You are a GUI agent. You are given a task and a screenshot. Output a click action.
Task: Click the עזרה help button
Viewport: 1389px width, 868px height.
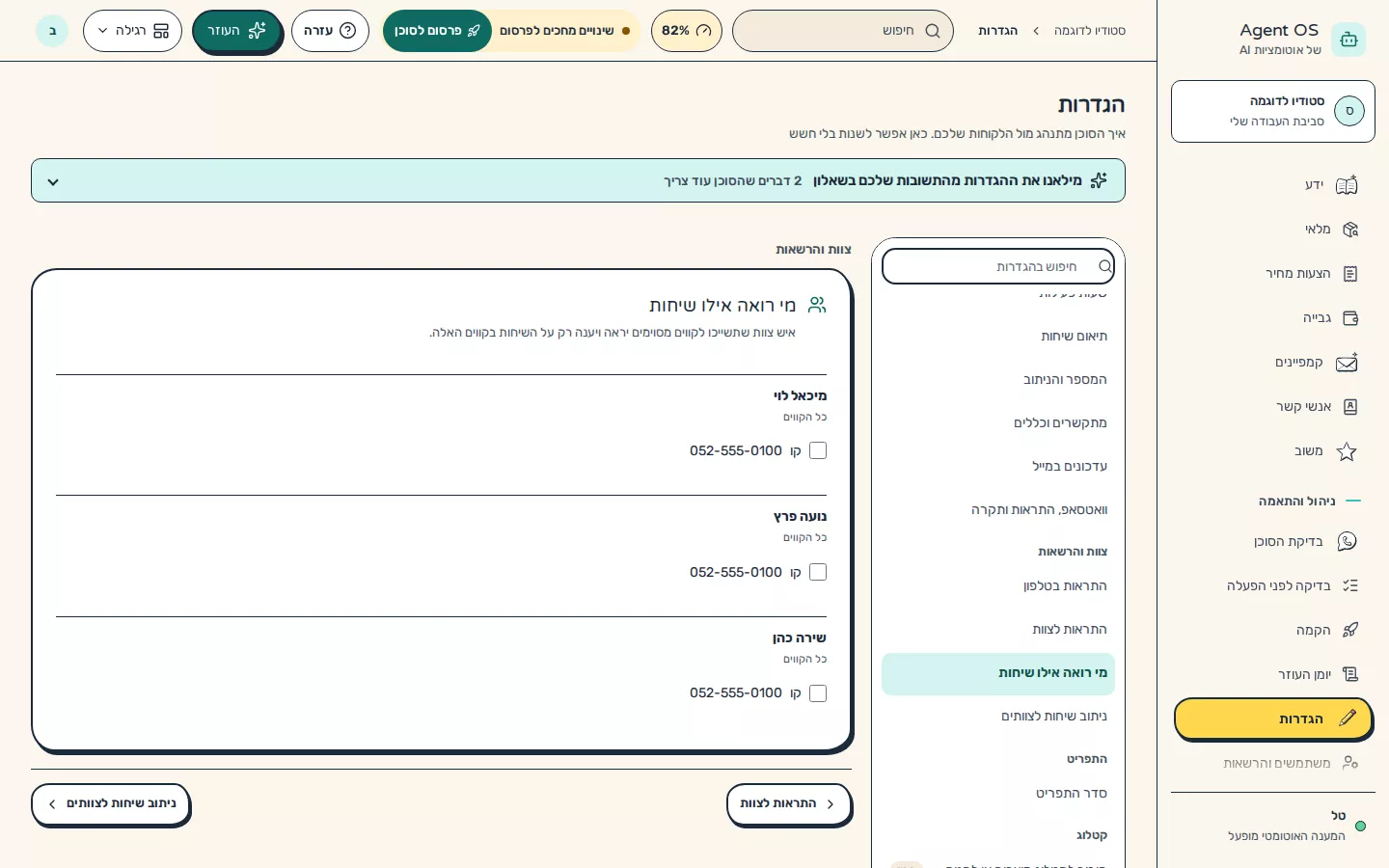coord(330,31)
